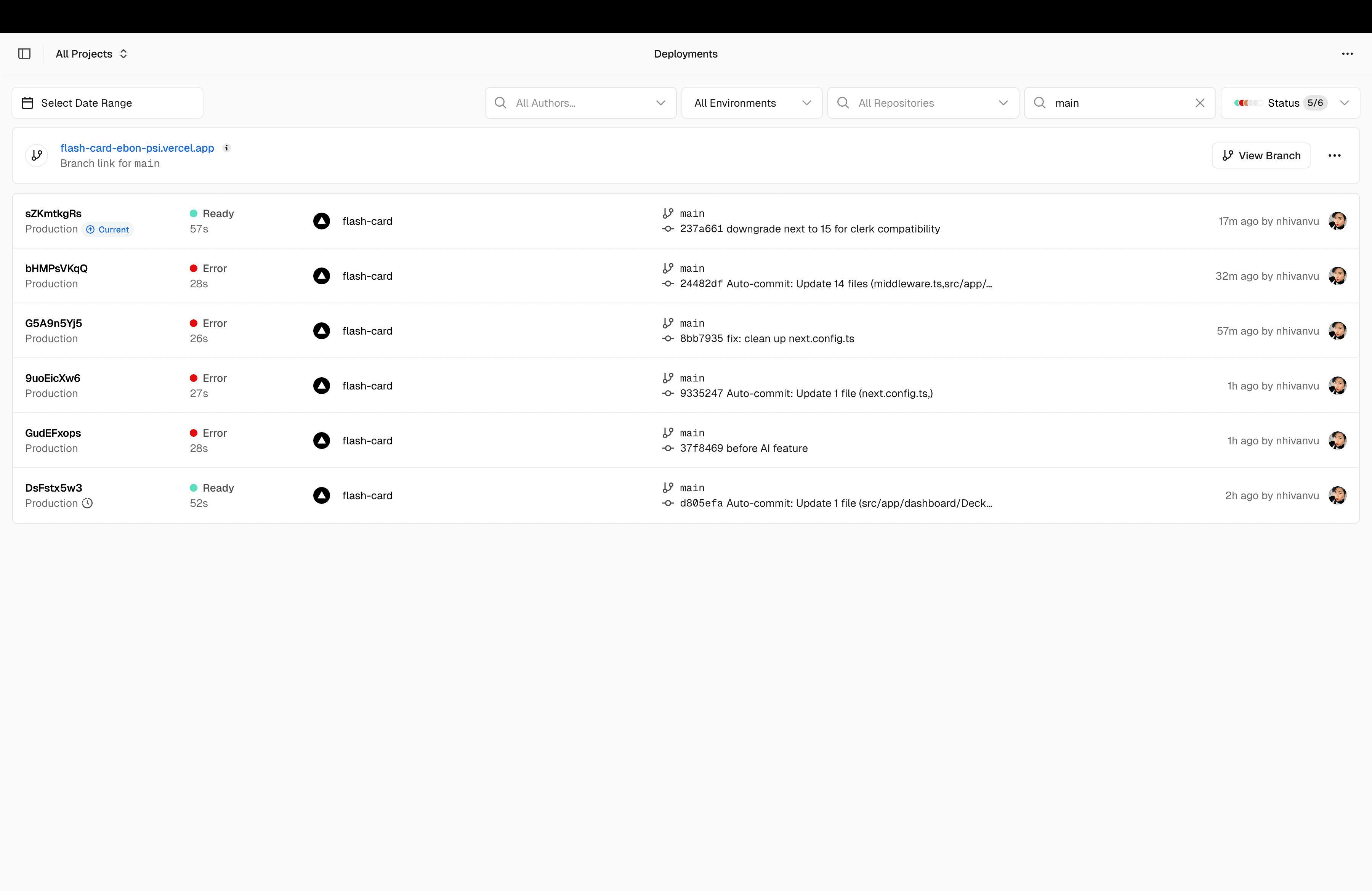Focus the search field containing main
The width and height of the screenshot is (1372, 891).
tap(1119, 103)
